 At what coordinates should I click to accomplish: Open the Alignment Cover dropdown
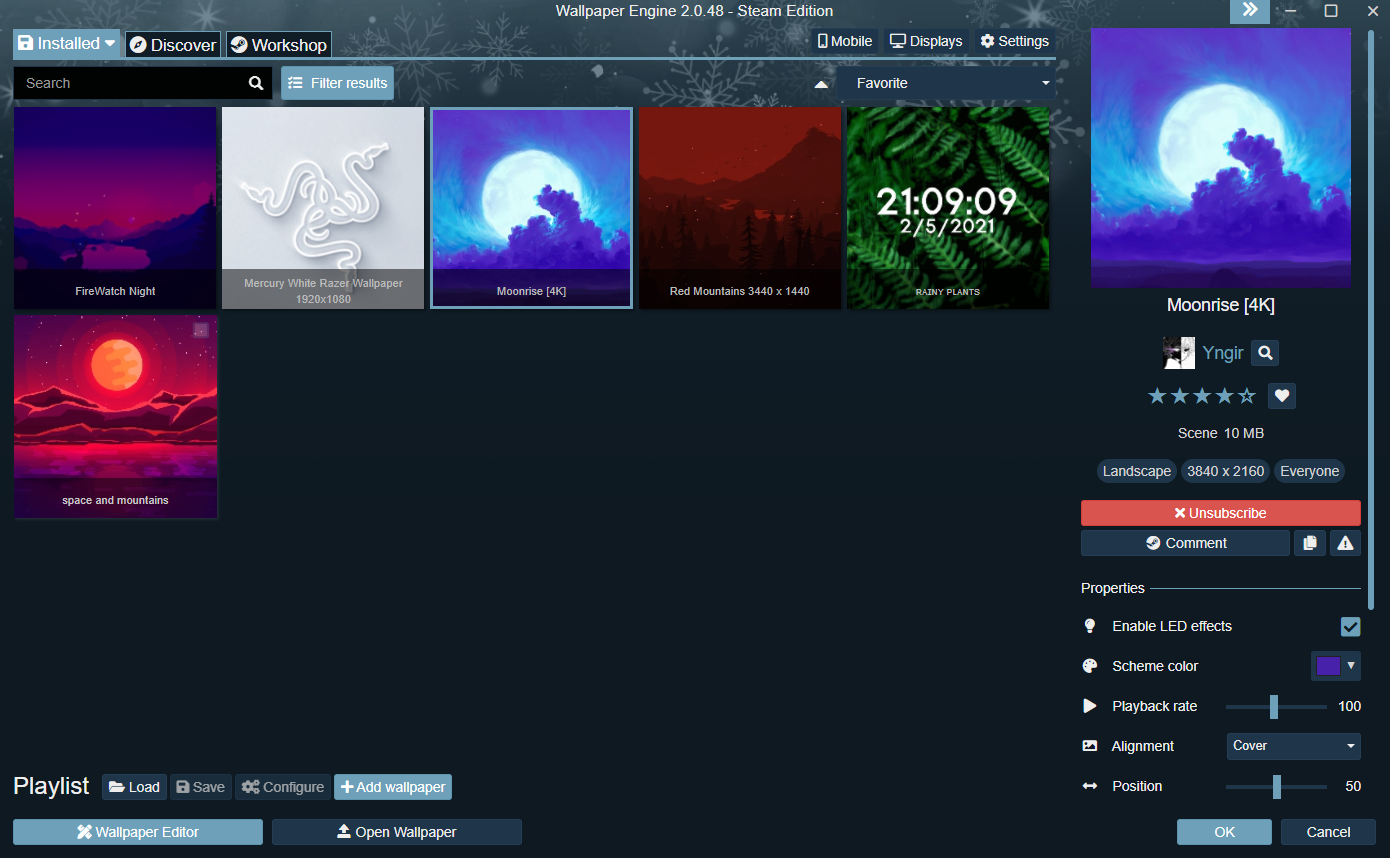1294,746
